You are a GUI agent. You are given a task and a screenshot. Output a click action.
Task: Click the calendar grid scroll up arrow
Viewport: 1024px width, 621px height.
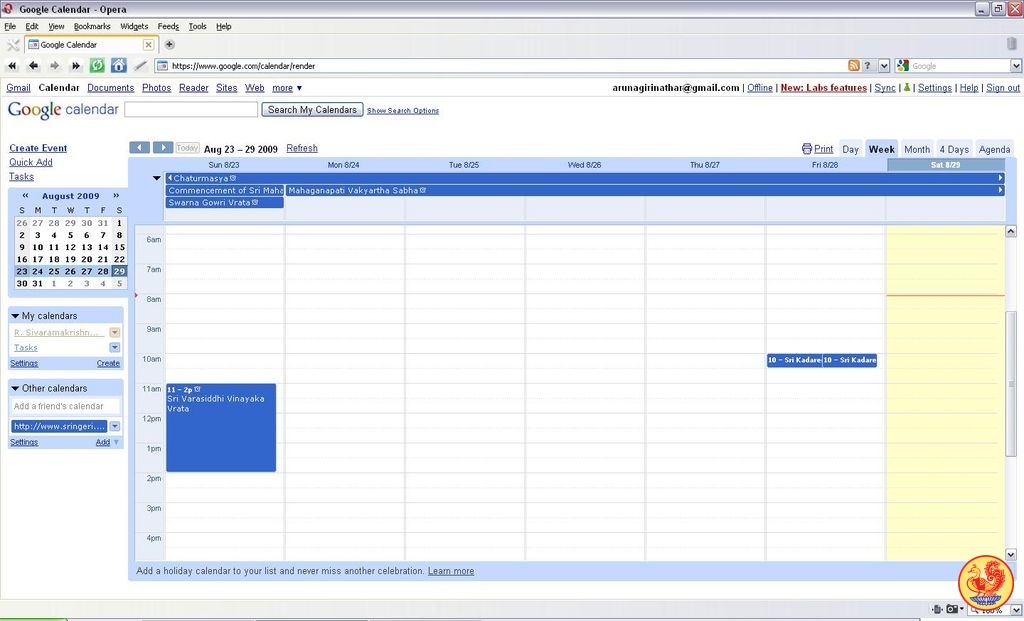(x=1010, y=231)
